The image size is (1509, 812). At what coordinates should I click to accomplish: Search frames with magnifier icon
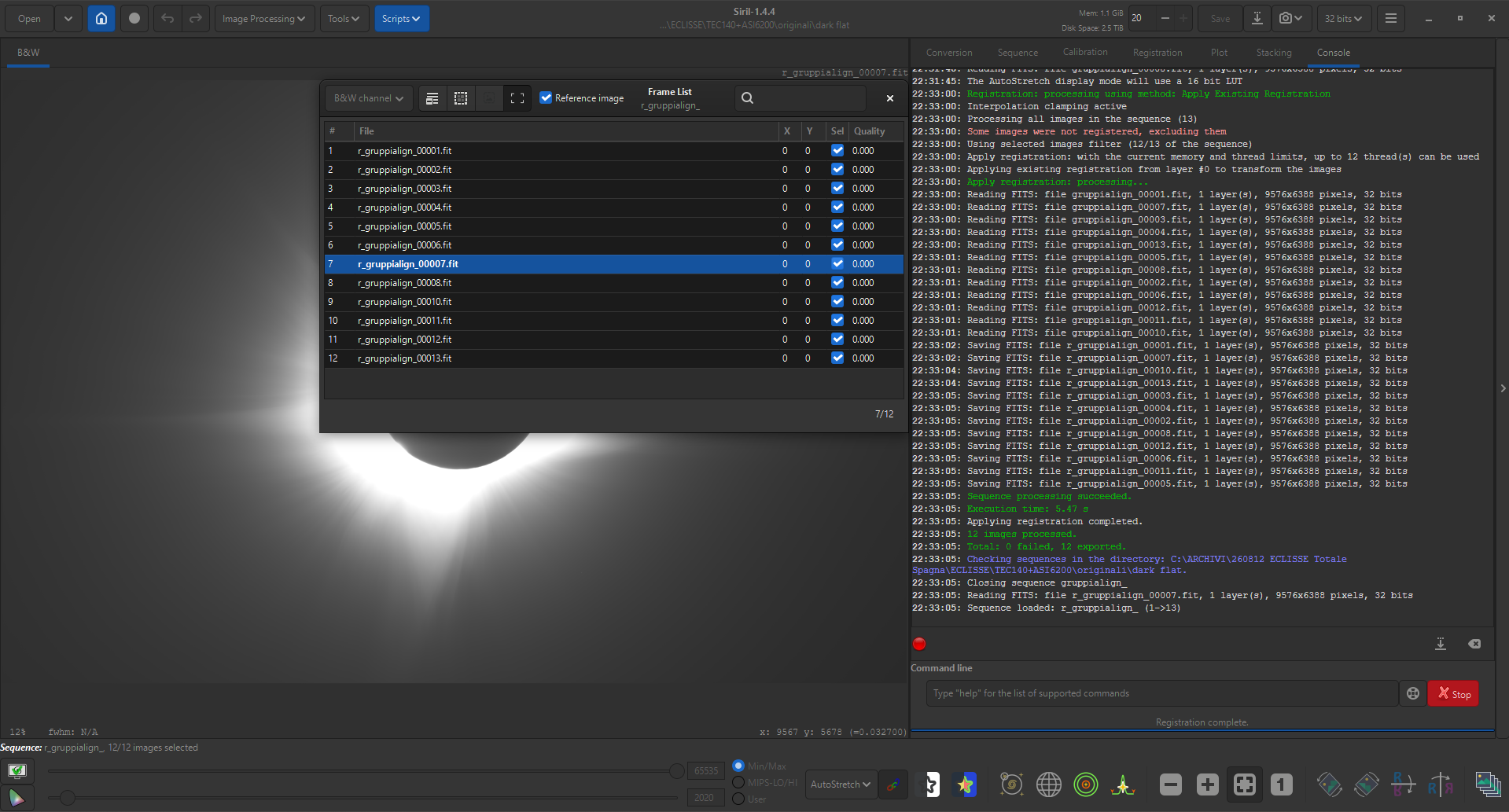[x=747, y=98]
